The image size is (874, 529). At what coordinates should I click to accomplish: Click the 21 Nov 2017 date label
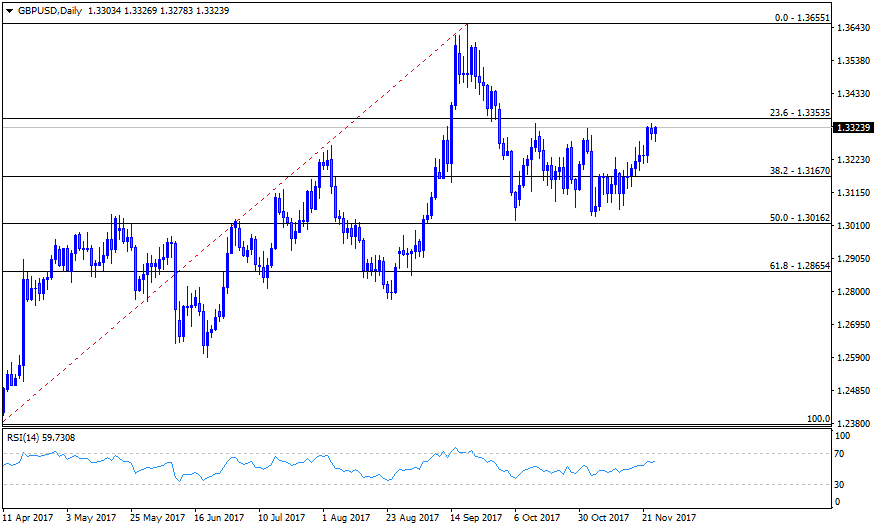pyautogui.click(x=667, y=518)
